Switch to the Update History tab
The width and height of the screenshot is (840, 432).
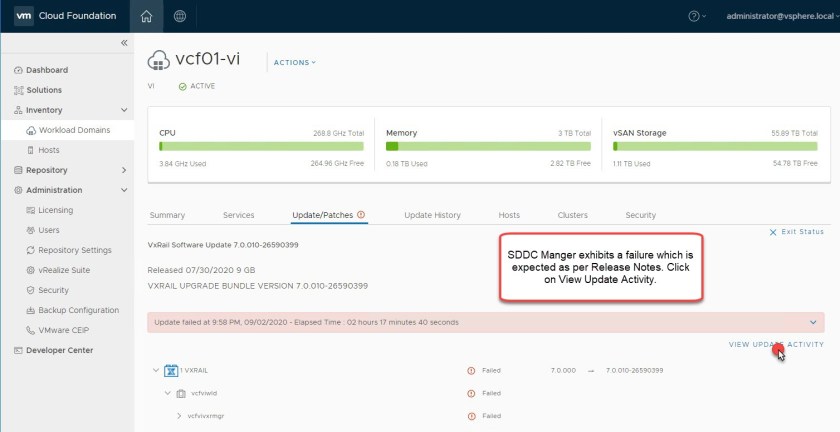432,215
